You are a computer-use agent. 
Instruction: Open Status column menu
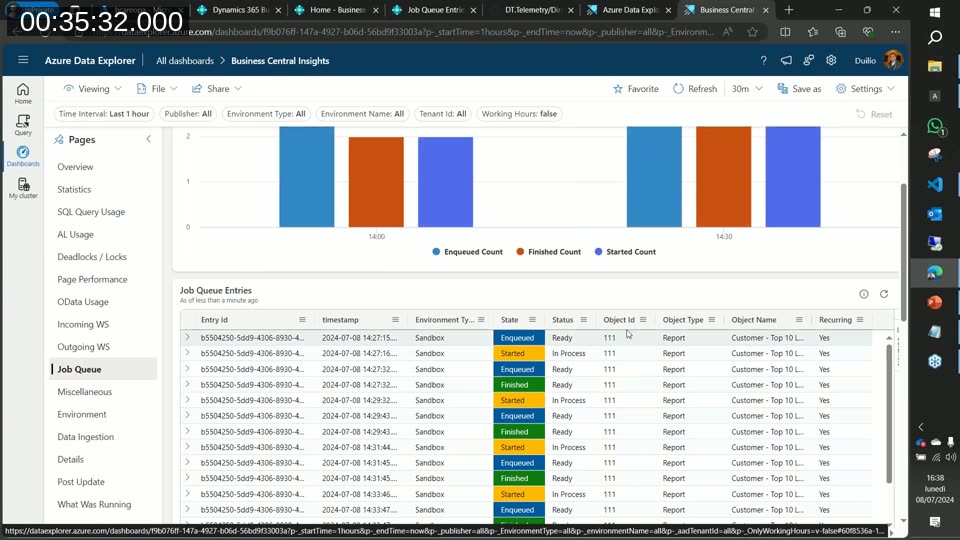583,320
